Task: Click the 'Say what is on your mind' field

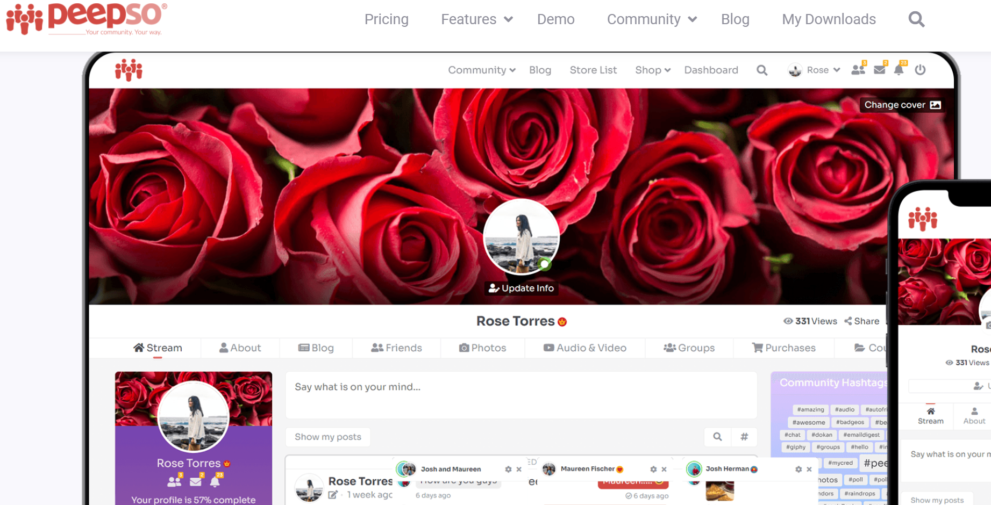Action: click(x=520, y=394)
